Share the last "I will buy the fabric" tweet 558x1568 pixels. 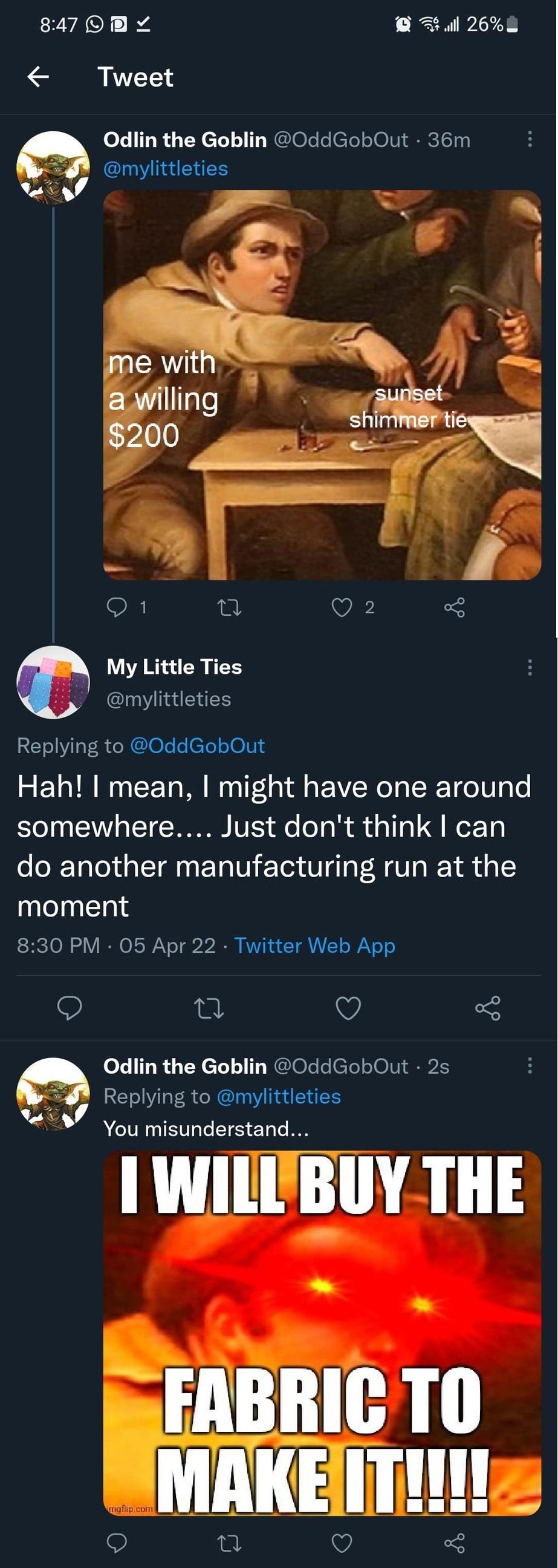coord(455,1543)
